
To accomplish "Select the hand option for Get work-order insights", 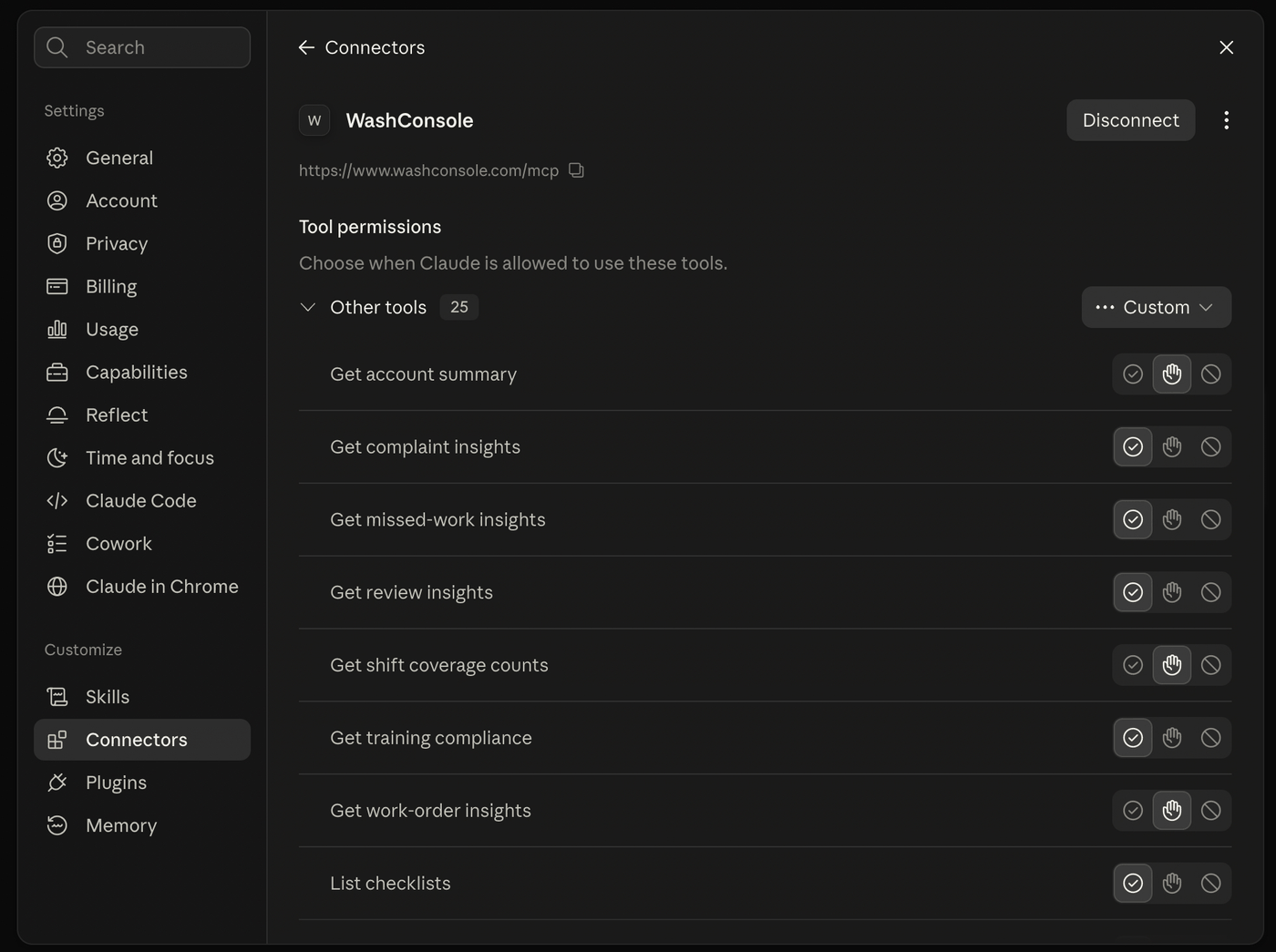I will [1172, 811].
